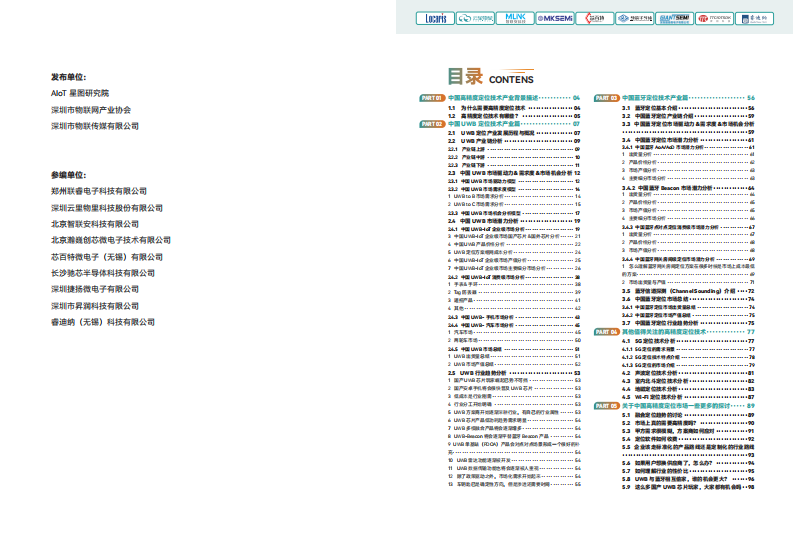Screen dimensions: 793x538
Task: Click the PART 03 badge
Action: 607,97
